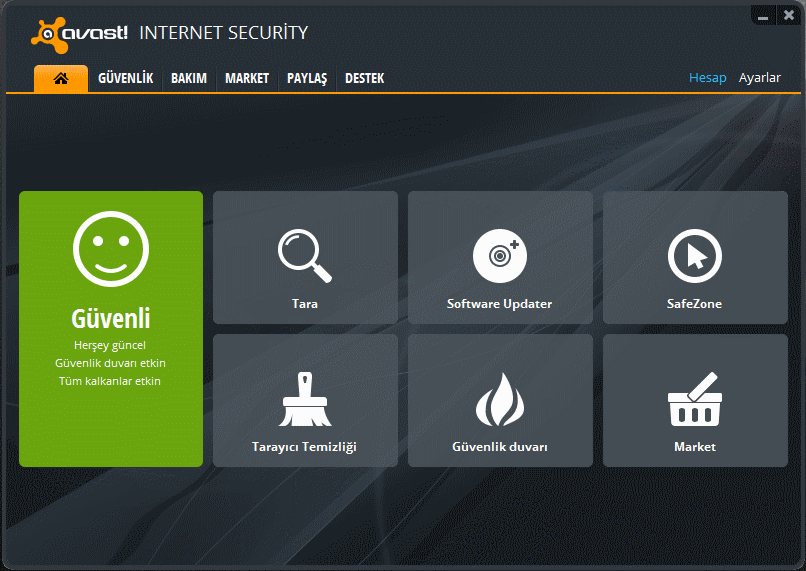Switch to the GÜVENLİK tab
Image resolution: width=806 pixels, height=571 pixels.
pyautogui.click(x=125, y=78)
